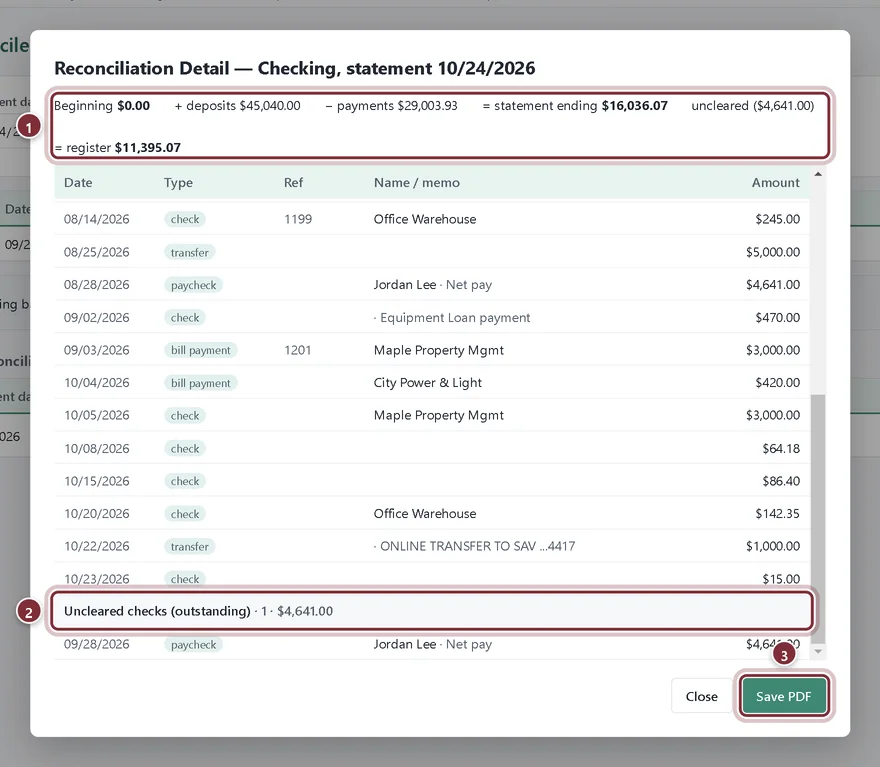
Task: Click bill payment tag on 09/03/2026 row
Action: click(201, 350)
